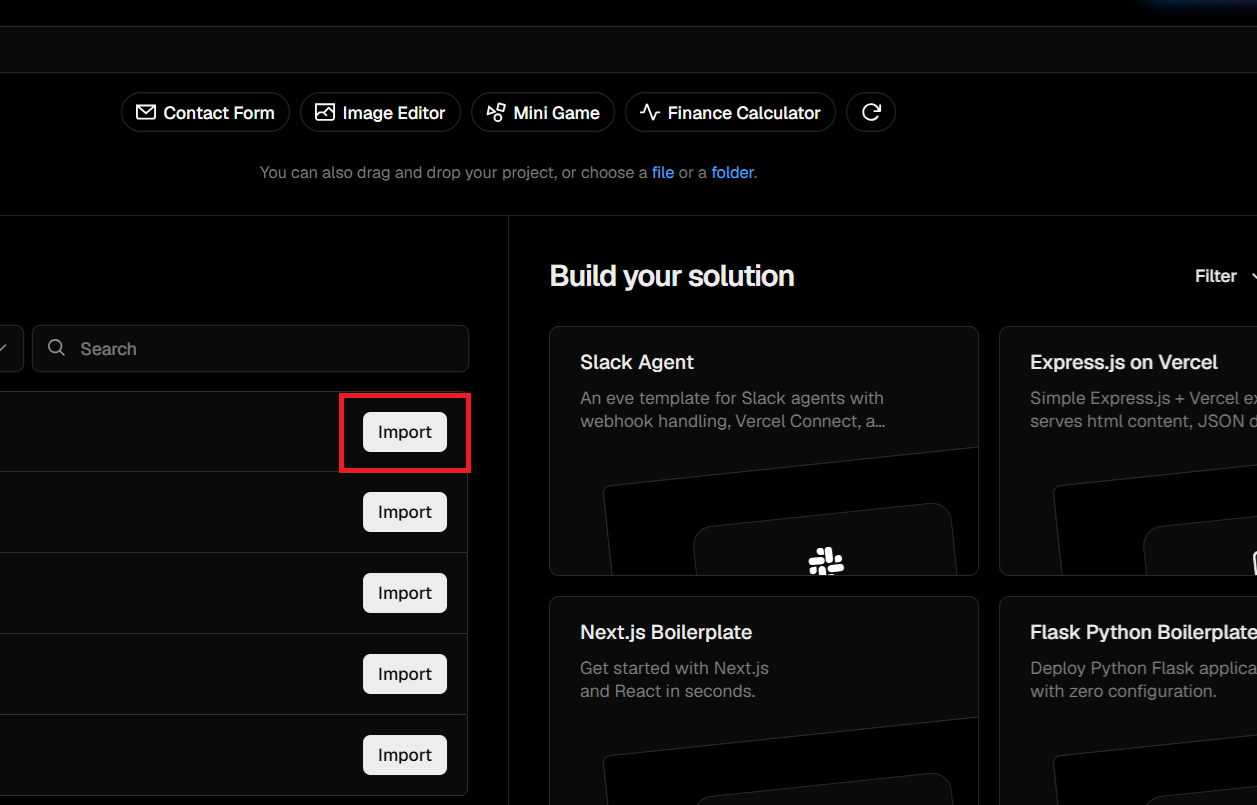Open the Slack Agent template
Image resolution: width=1257 pixels, height=805 pixels.
(x=764, y=451)
